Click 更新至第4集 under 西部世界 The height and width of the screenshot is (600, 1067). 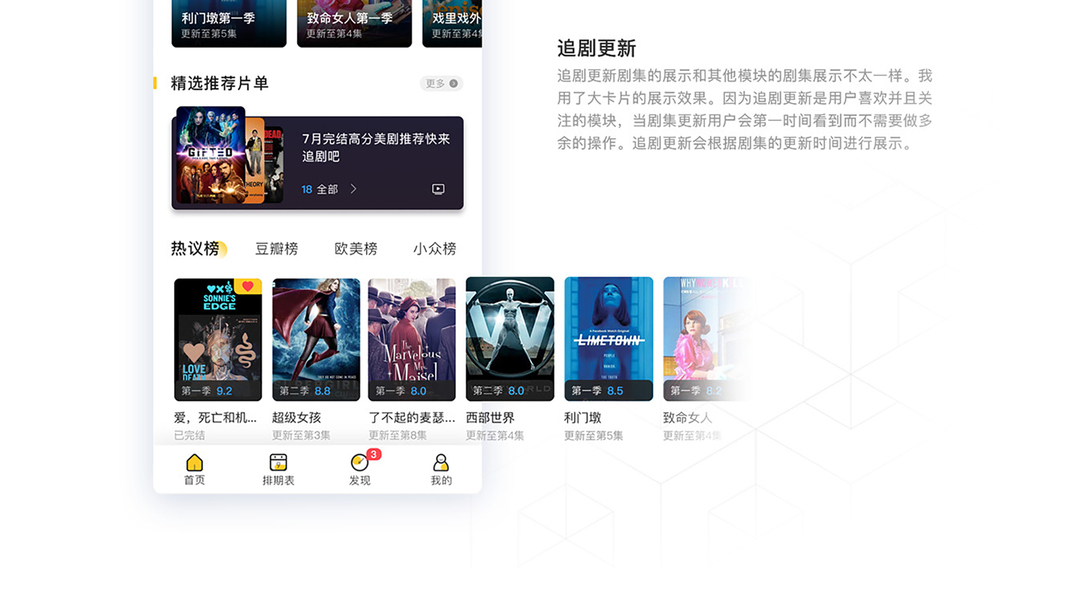495,435
